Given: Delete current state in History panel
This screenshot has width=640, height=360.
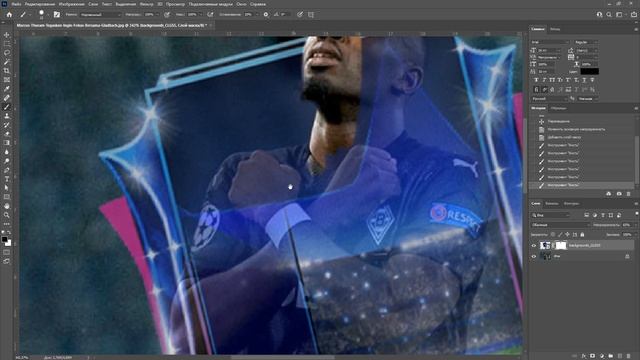Looking at the screenshot, I should tap(629, 194).
